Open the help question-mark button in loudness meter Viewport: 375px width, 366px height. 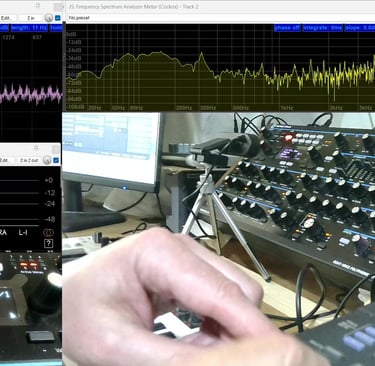click(48, 243)
